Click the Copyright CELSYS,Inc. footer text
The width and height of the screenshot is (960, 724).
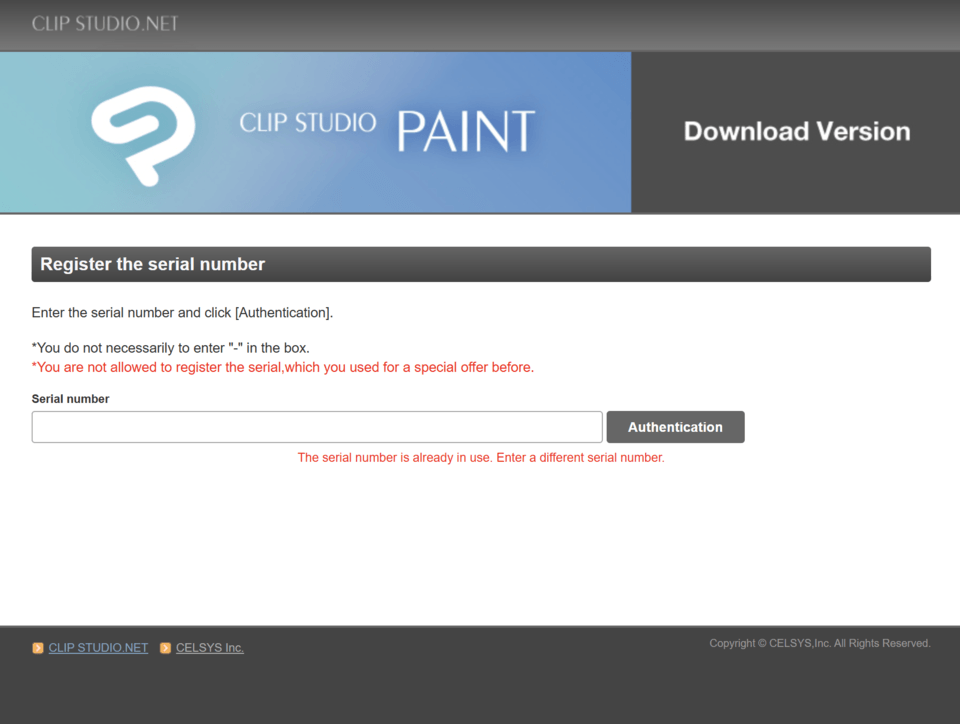click(x=820, y=643)
